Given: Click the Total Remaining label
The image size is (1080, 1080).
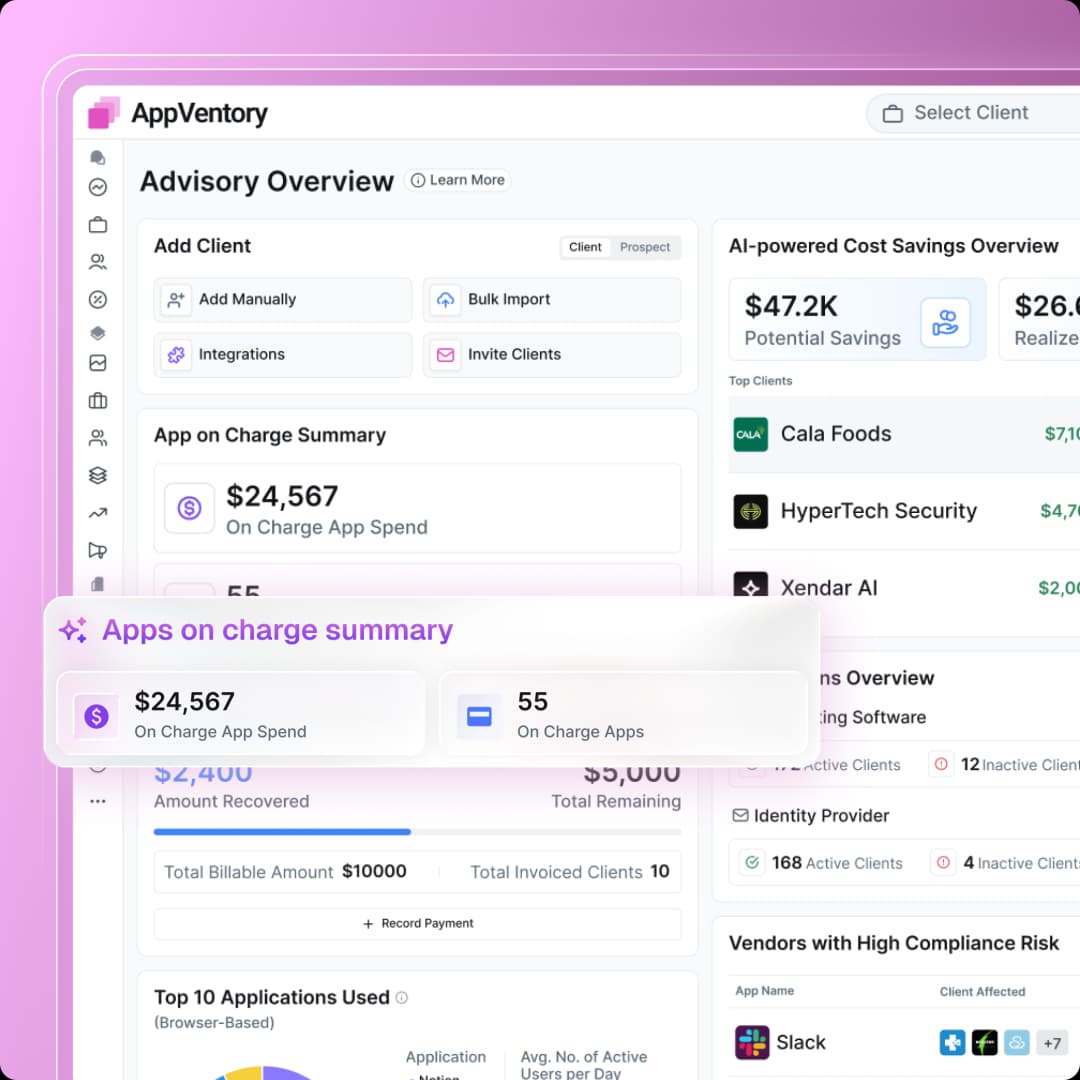Looking at the screenshot, I should pyautogui.click(x=616, y=801).
